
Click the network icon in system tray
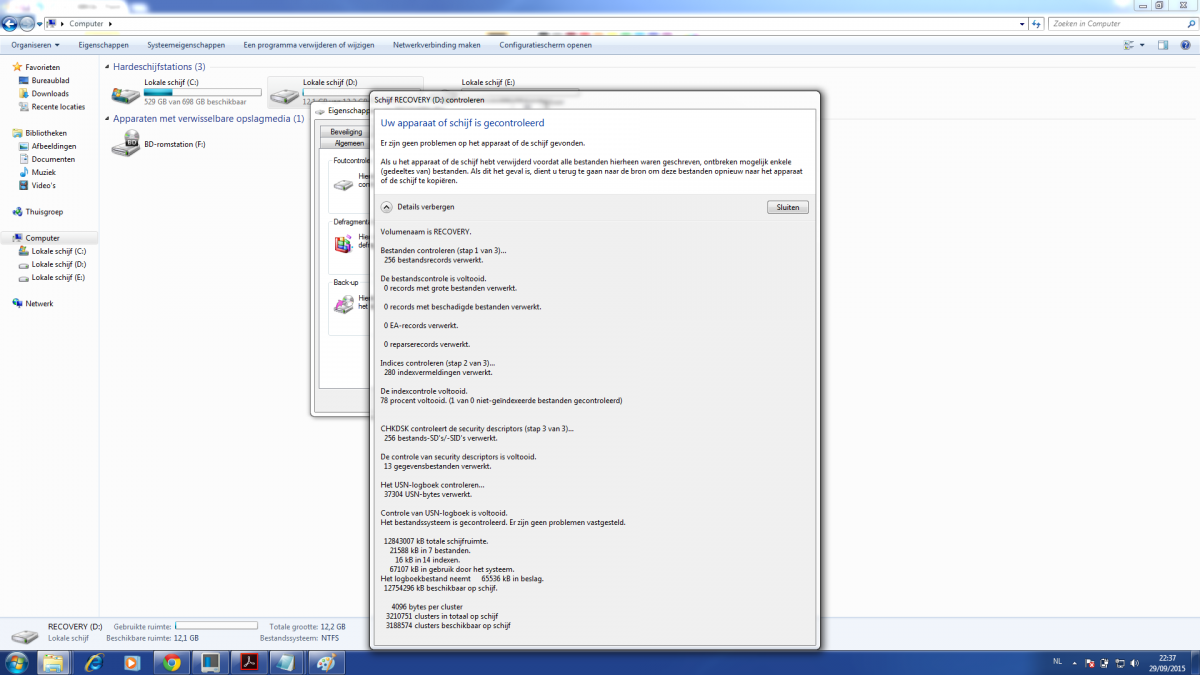click(x=1119, y=662)
